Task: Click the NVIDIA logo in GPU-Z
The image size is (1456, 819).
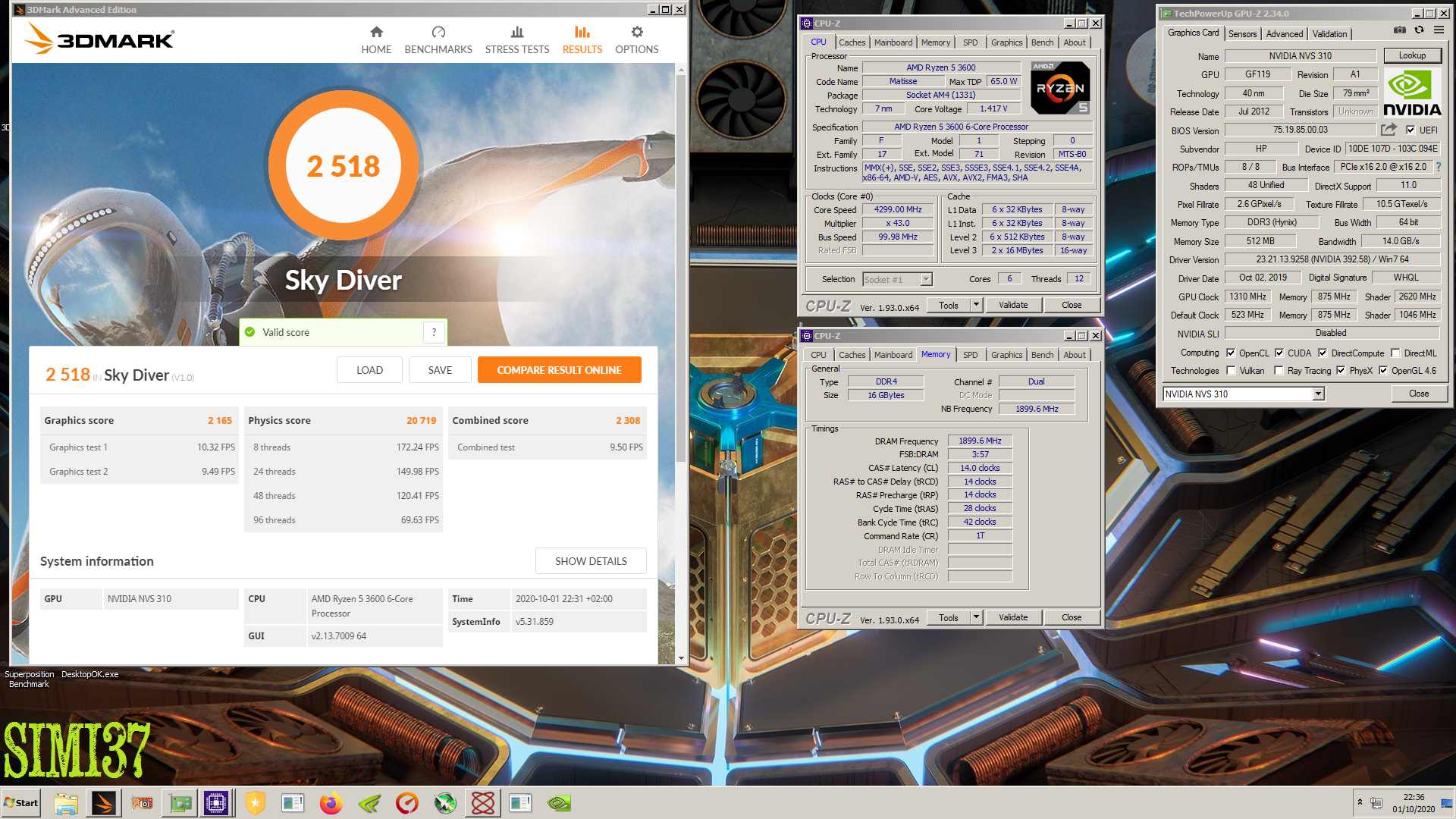Action: [x=1411, y=93]
